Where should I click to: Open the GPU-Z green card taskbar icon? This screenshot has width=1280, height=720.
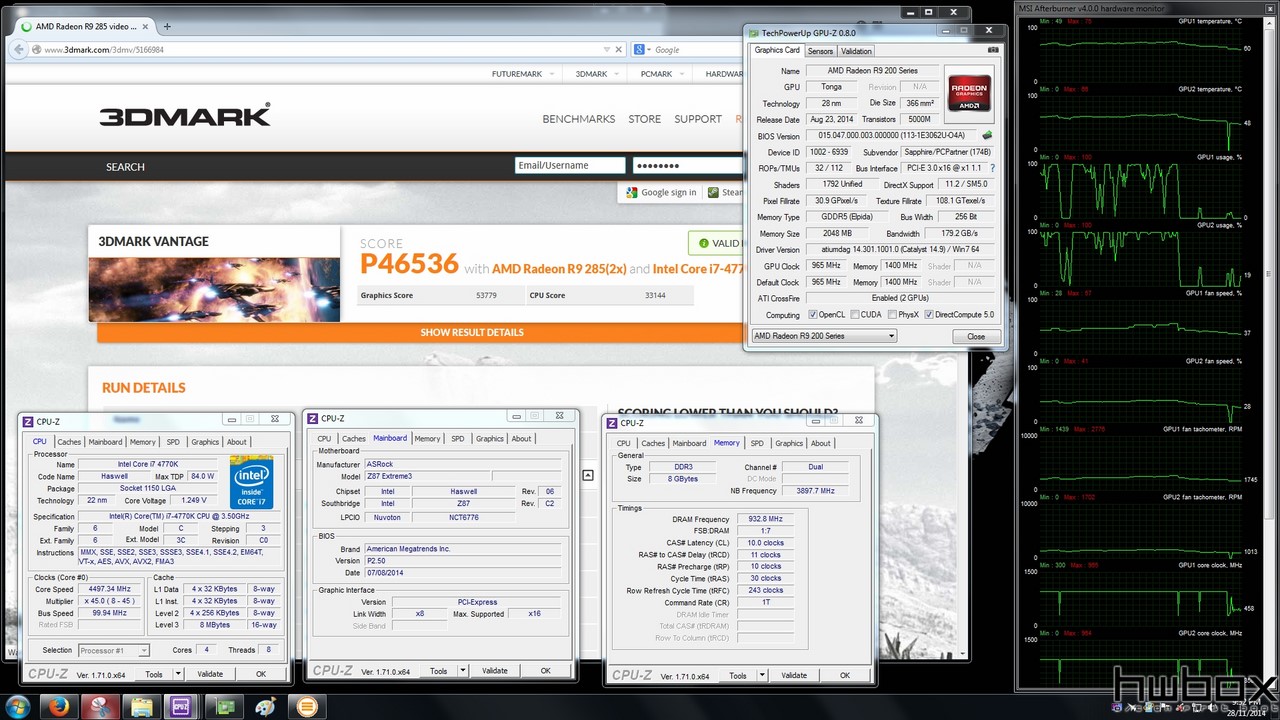click(224, 707)
